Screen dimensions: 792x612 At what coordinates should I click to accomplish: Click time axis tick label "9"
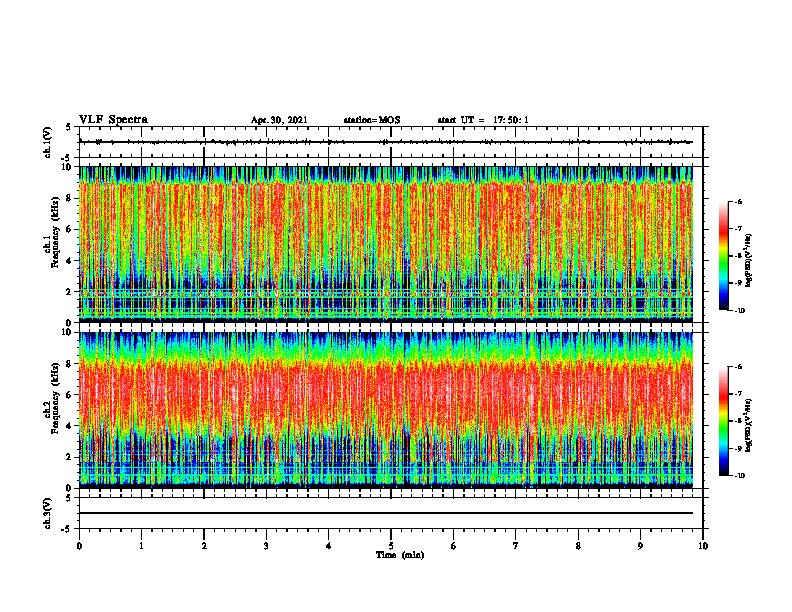tap(640, 546)
